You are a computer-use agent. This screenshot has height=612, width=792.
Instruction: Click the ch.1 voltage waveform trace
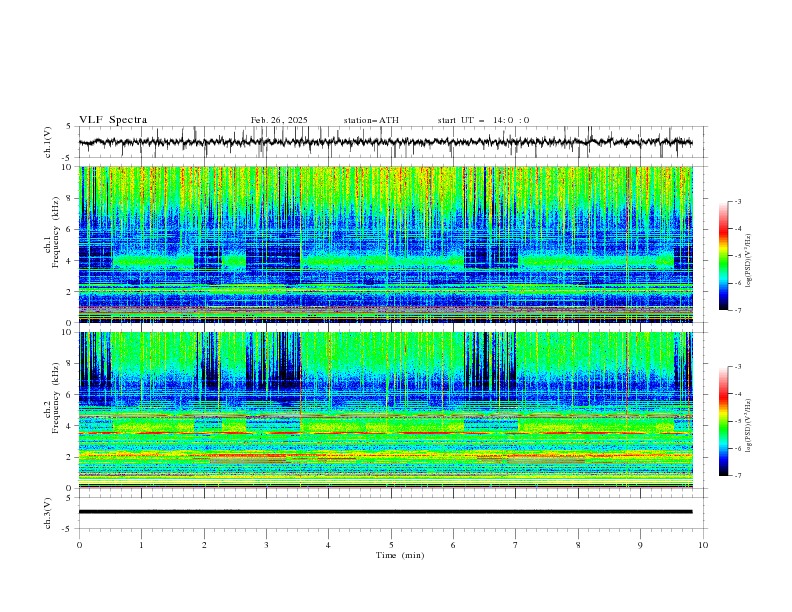coord(385,142)
